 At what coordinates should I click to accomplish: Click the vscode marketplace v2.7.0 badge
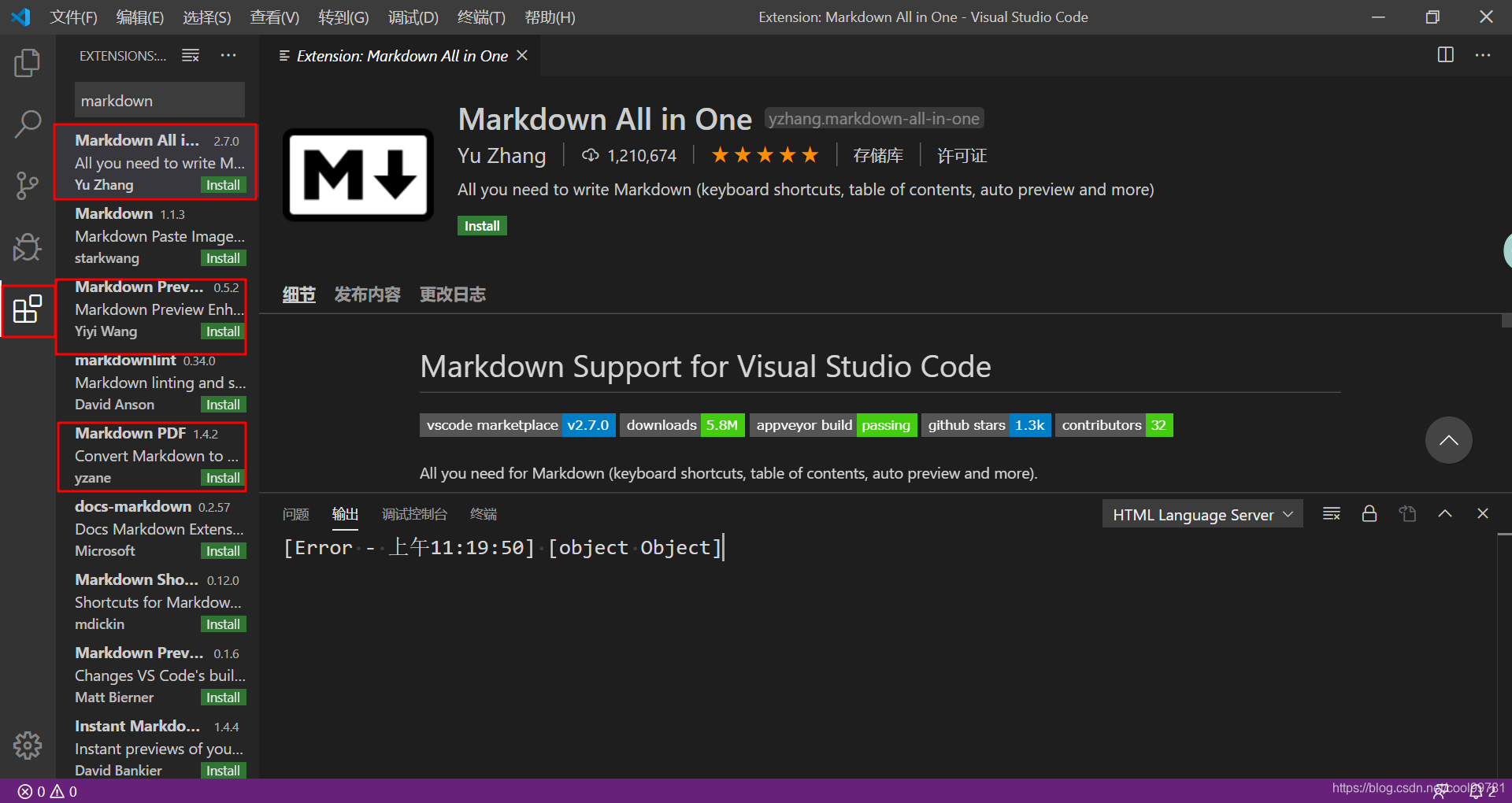pyautogui.click(x=517, y=425)
